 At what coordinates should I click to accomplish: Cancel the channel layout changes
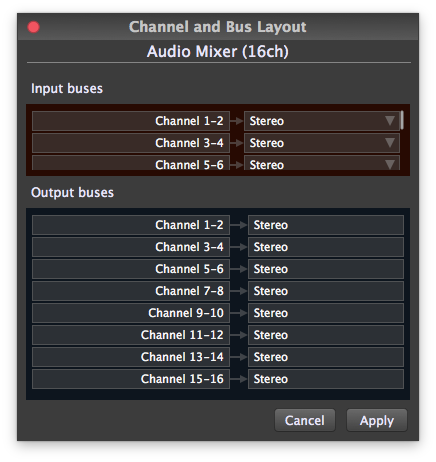305,420
